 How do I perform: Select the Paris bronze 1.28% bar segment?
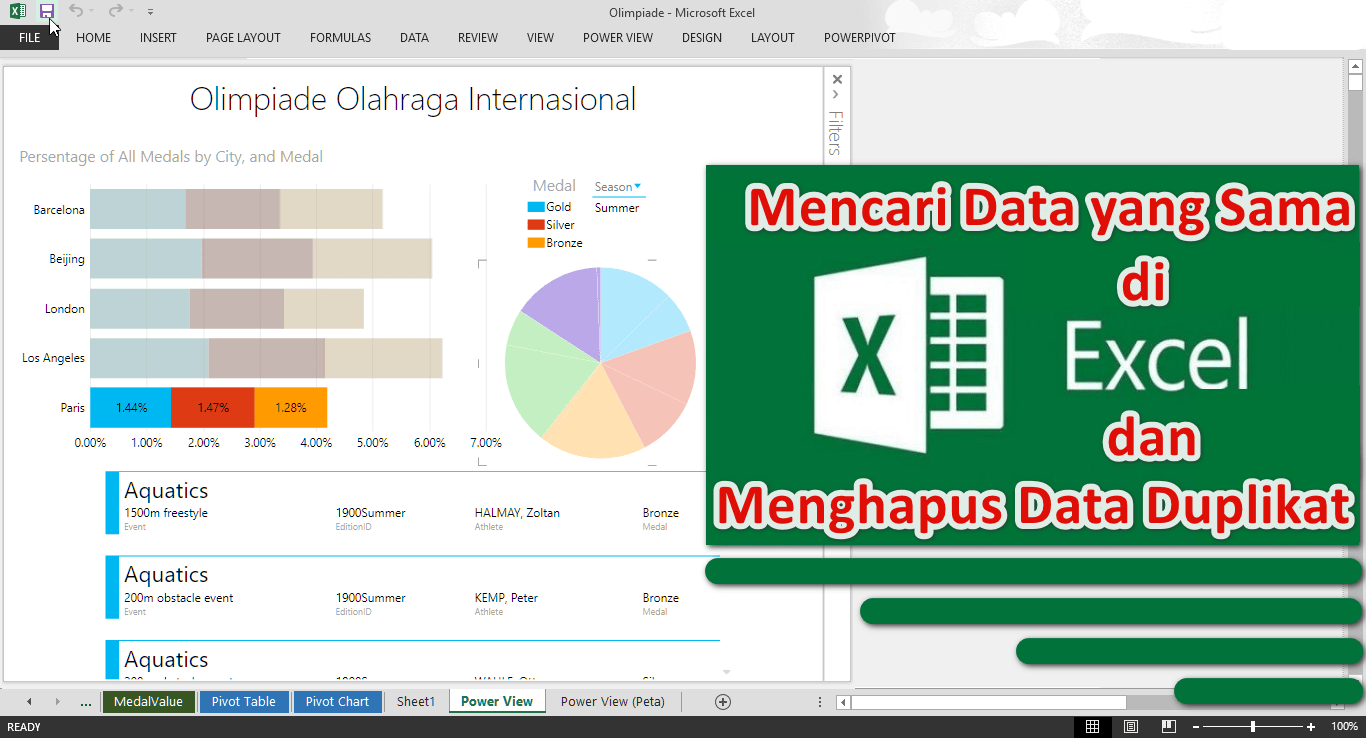pos(291,408)
